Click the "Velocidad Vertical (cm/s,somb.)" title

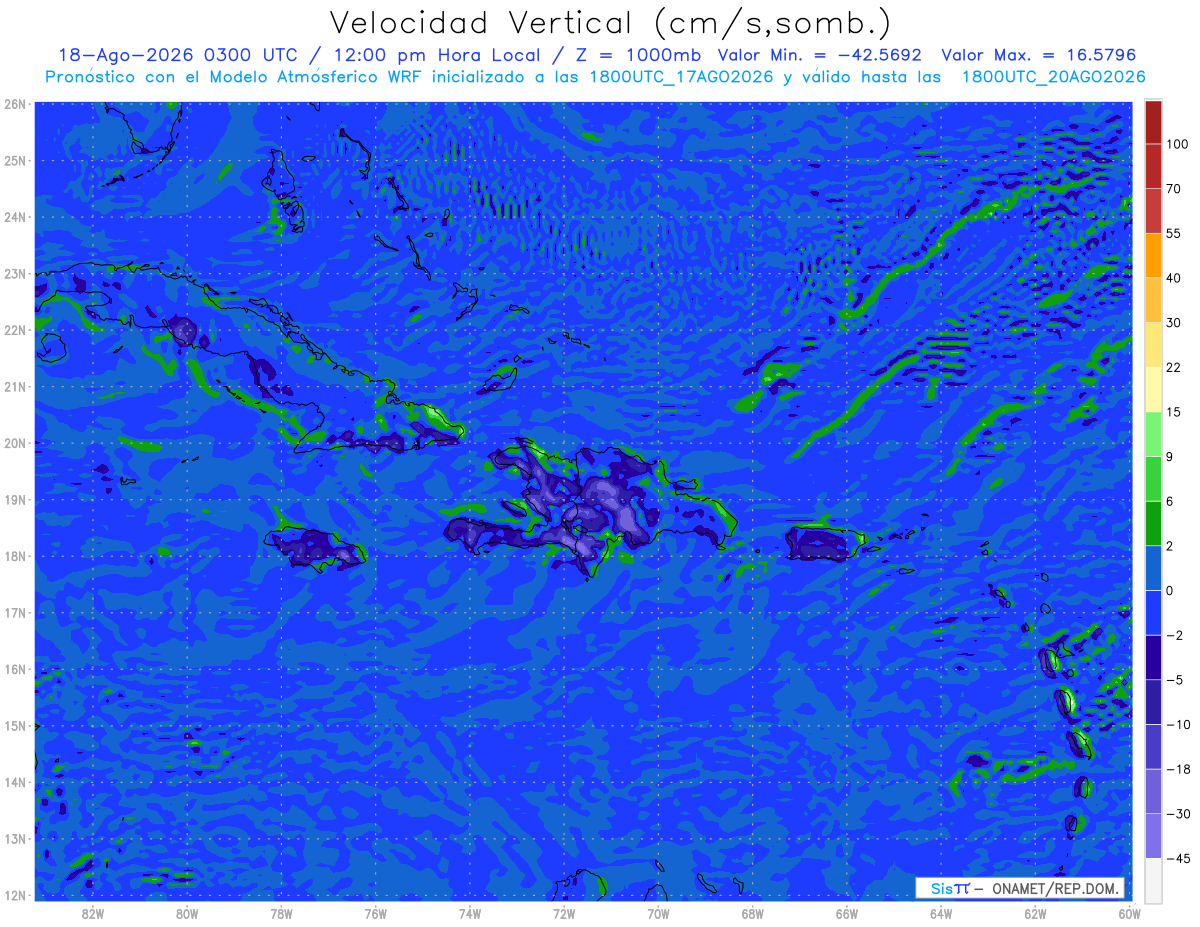610,24
